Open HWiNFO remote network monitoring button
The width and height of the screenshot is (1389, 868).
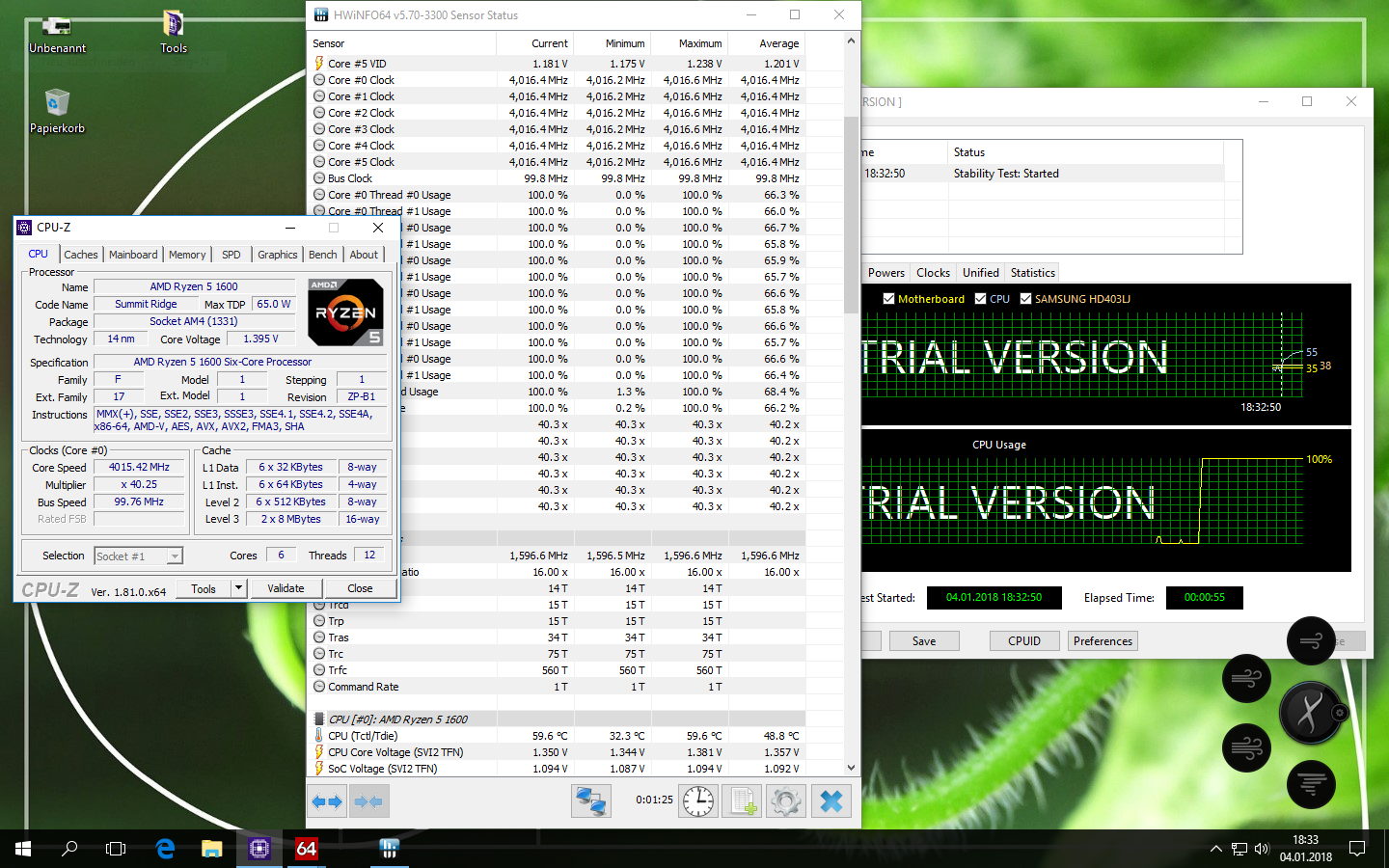(x=590, y=801)
